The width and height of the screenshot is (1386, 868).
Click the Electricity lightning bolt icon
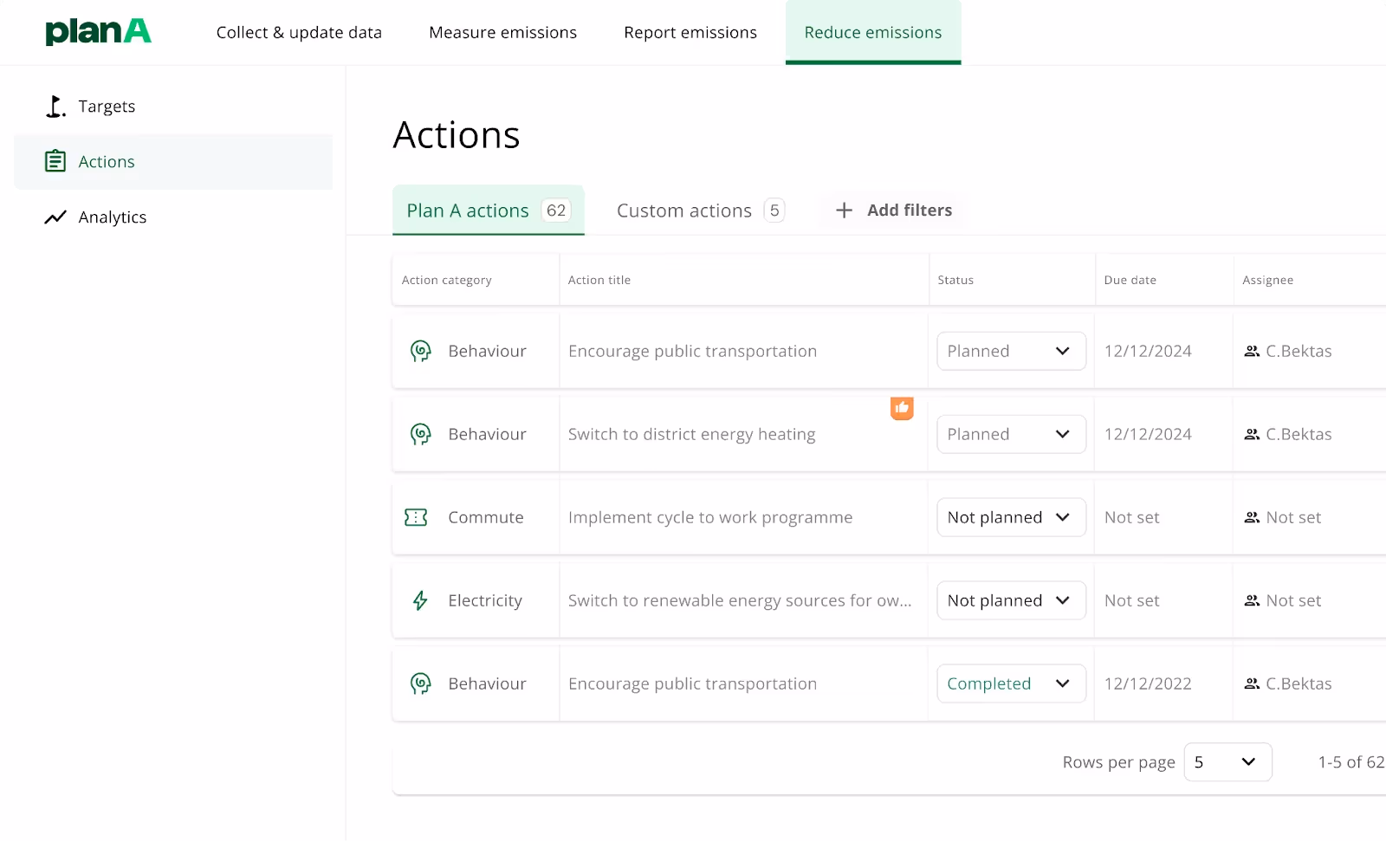419,599
